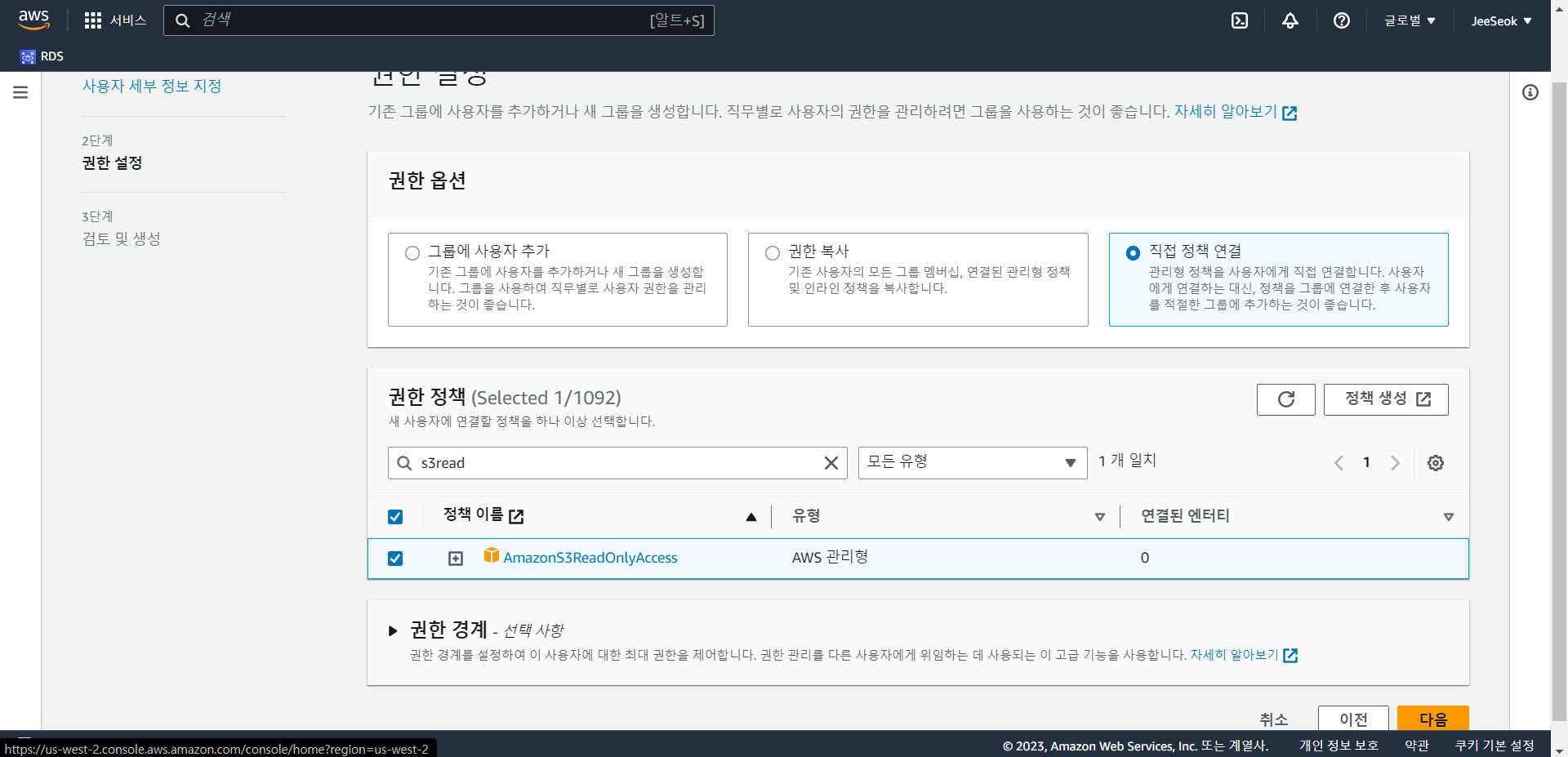The image size is (1568, 757).
Task: Click the 1 개 일치 match count
Action: 1127,461
